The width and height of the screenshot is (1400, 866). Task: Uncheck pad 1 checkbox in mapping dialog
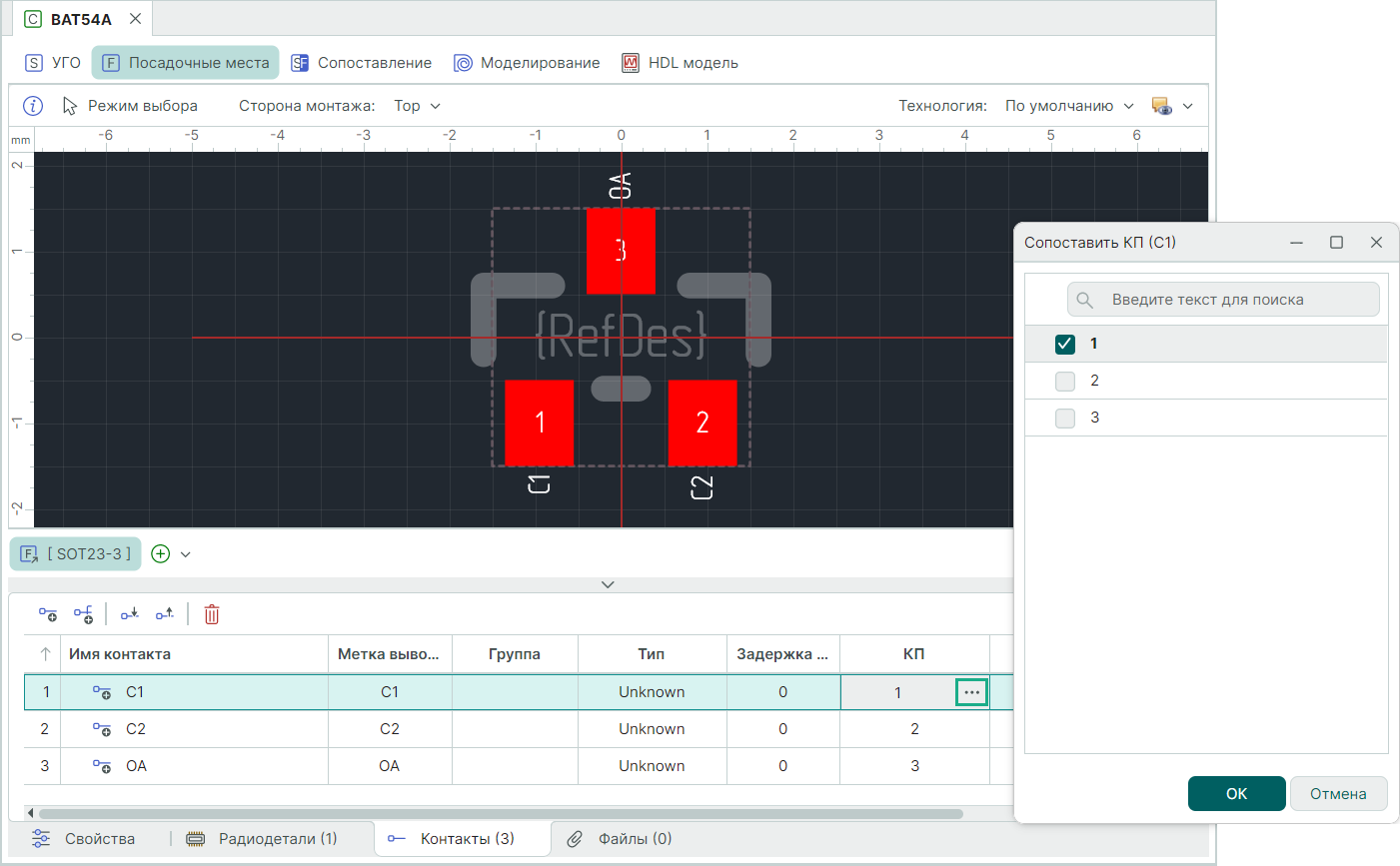[x=1065, y=344]
